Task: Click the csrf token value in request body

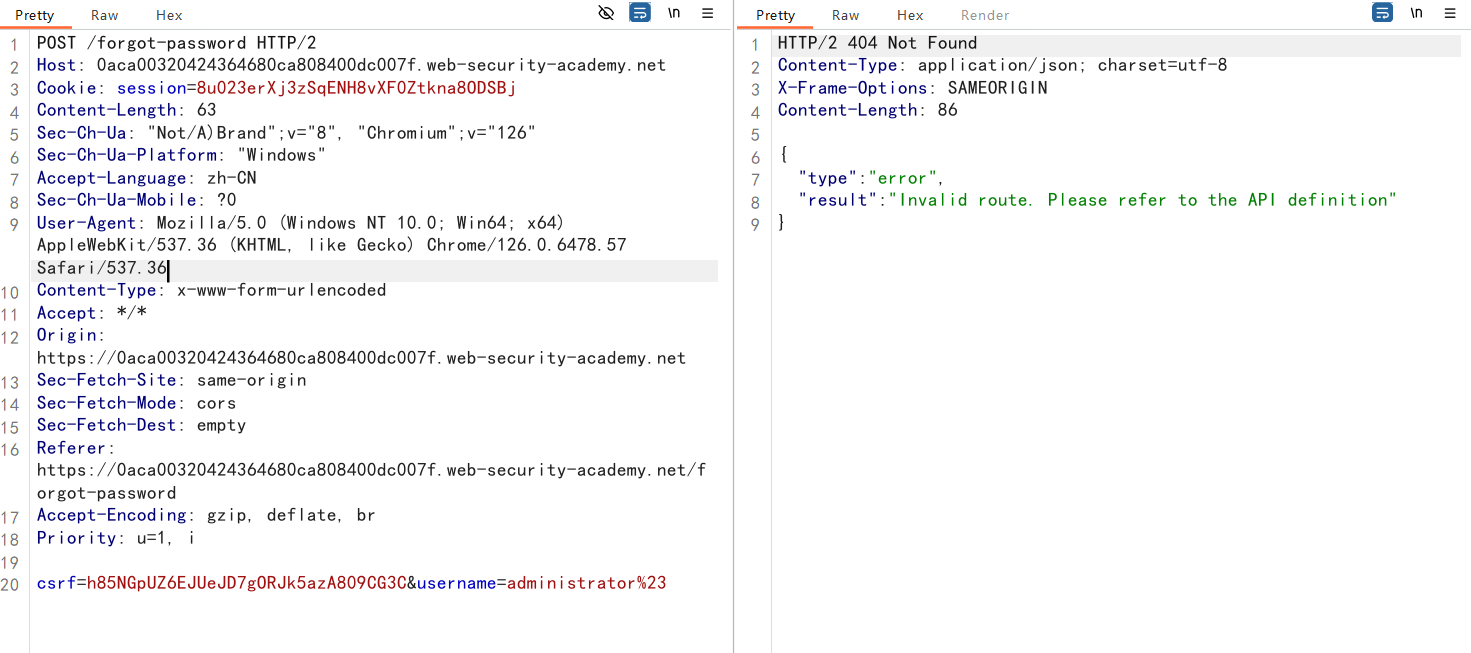Action: coord(246,583)
